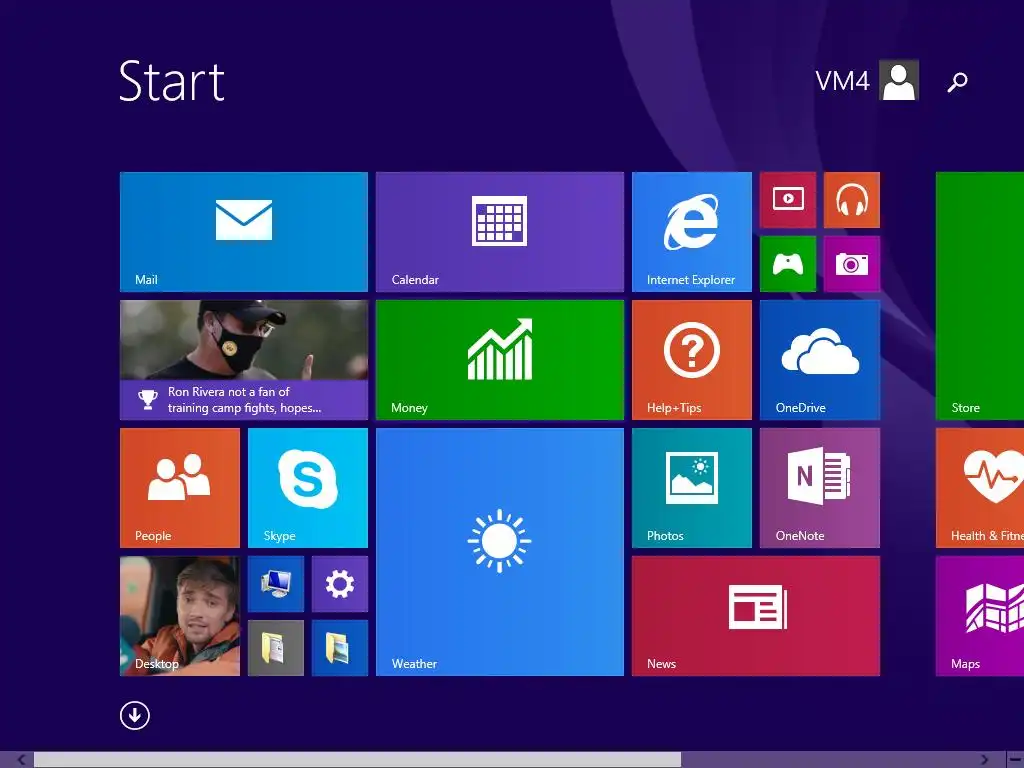
Task: Open the Xbox Games tile
Action: [788, 264]
